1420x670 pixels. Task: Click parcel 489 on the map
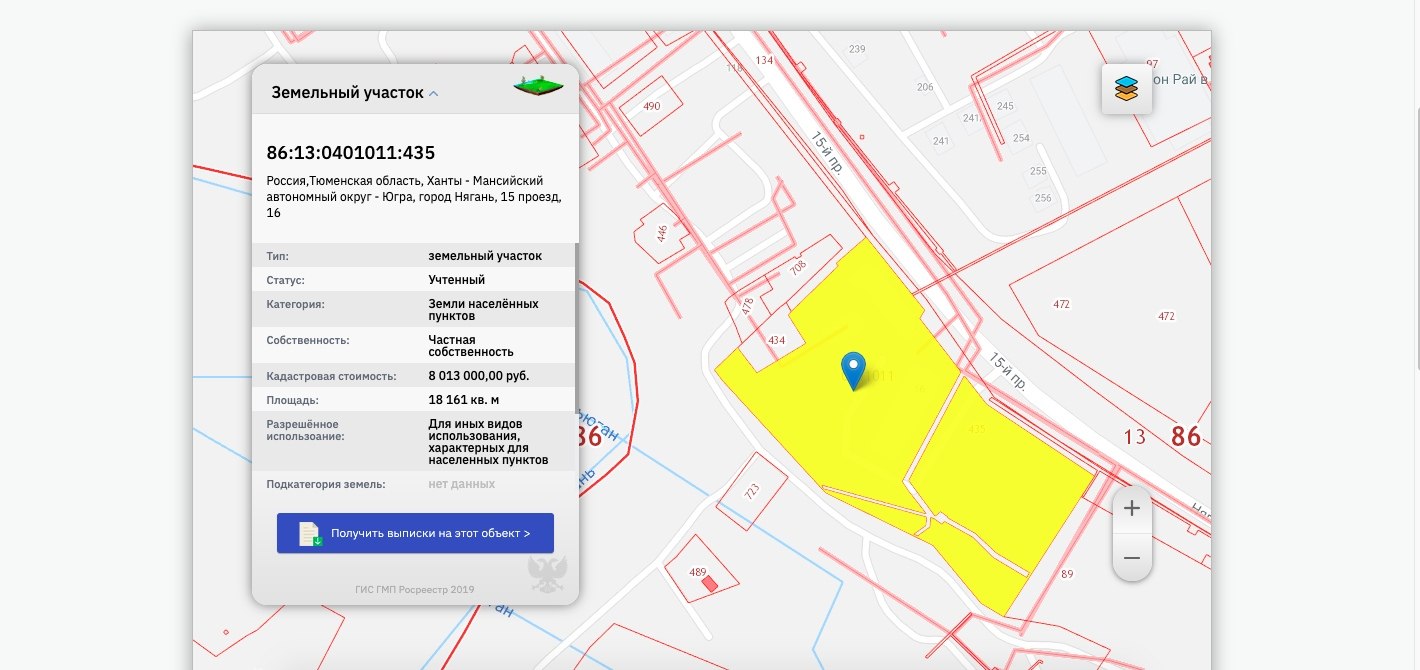(x=698, y=572)
